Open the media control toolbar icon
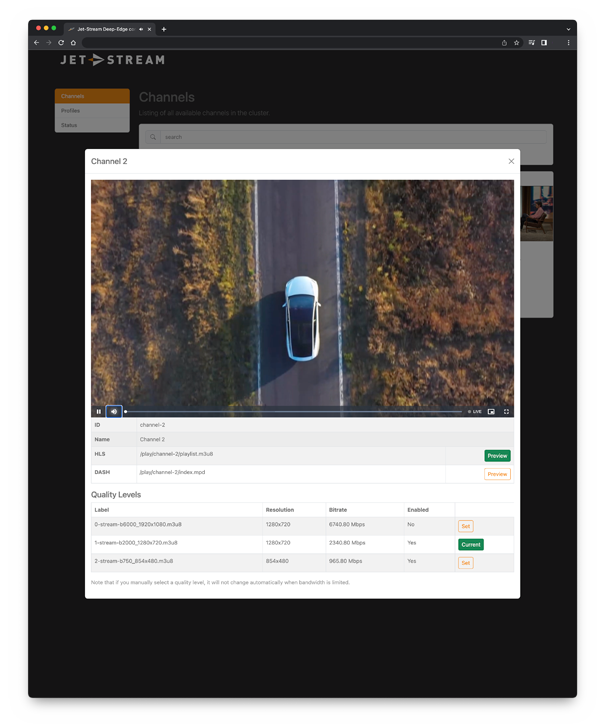 tap(532, 42)
